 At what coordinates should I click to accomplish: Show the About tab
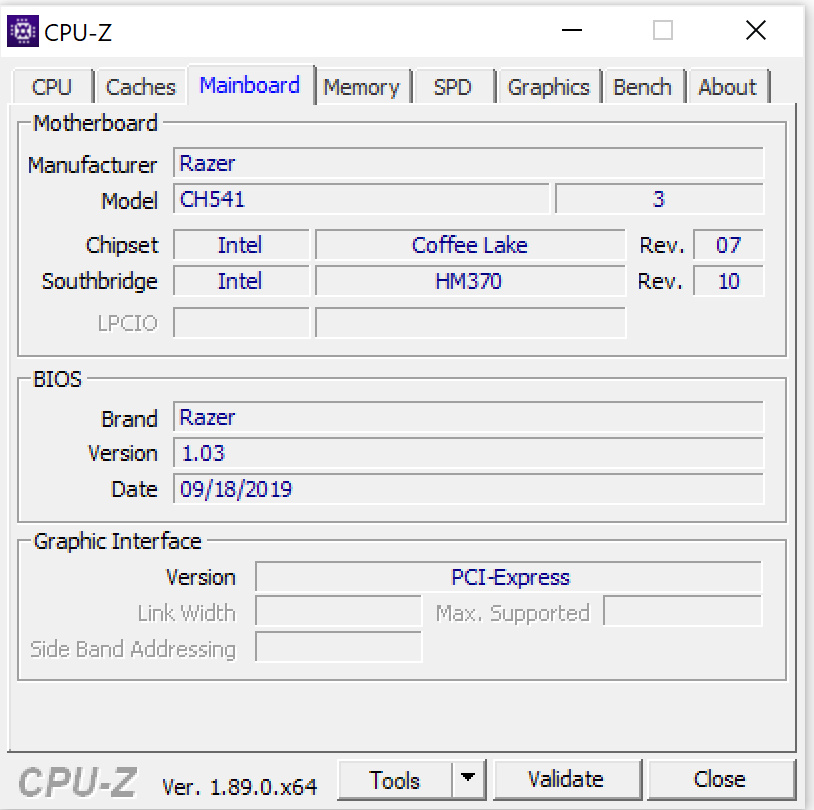point(727,87)
